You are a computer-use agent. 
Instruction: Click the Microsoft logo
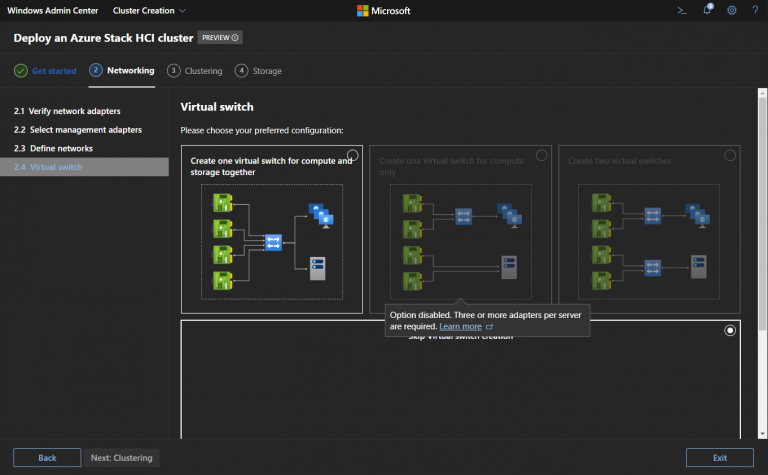click(384, 10)
